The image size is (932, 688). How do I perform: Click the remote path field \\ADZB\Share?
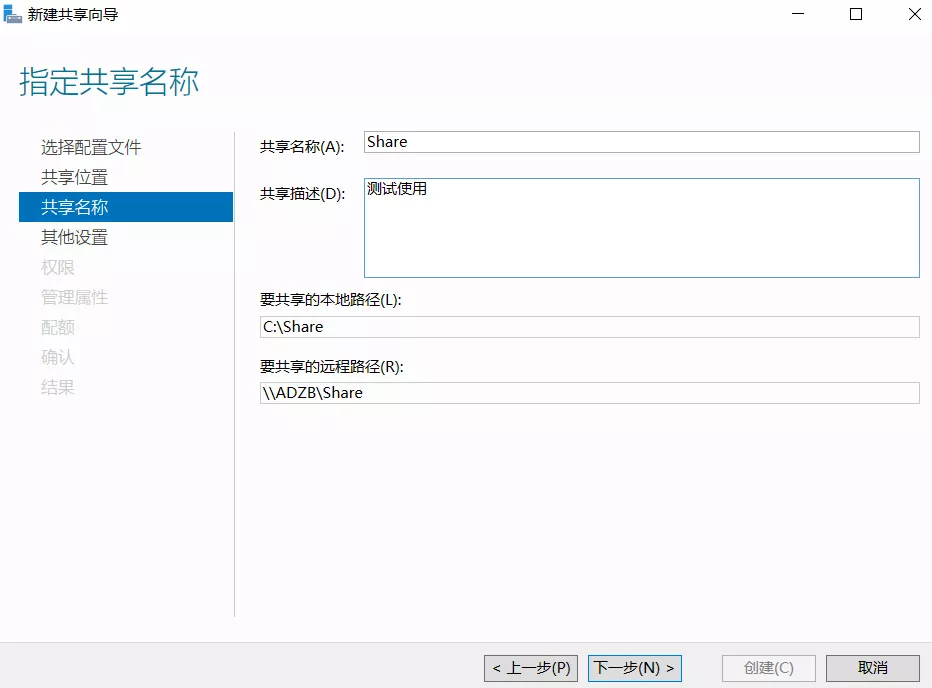(589, 393)
